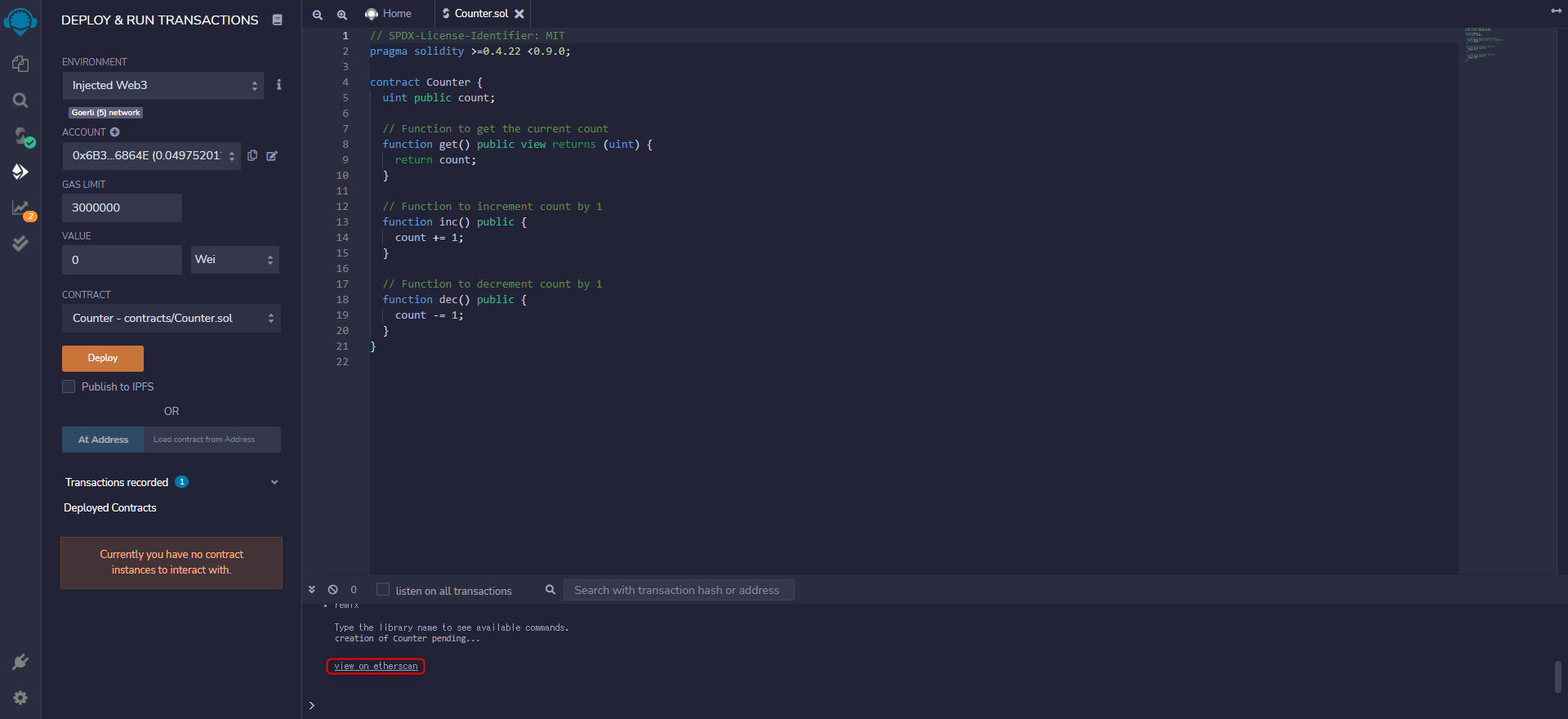Open the Environment dropdown Injected Web3

pos(163,86)
